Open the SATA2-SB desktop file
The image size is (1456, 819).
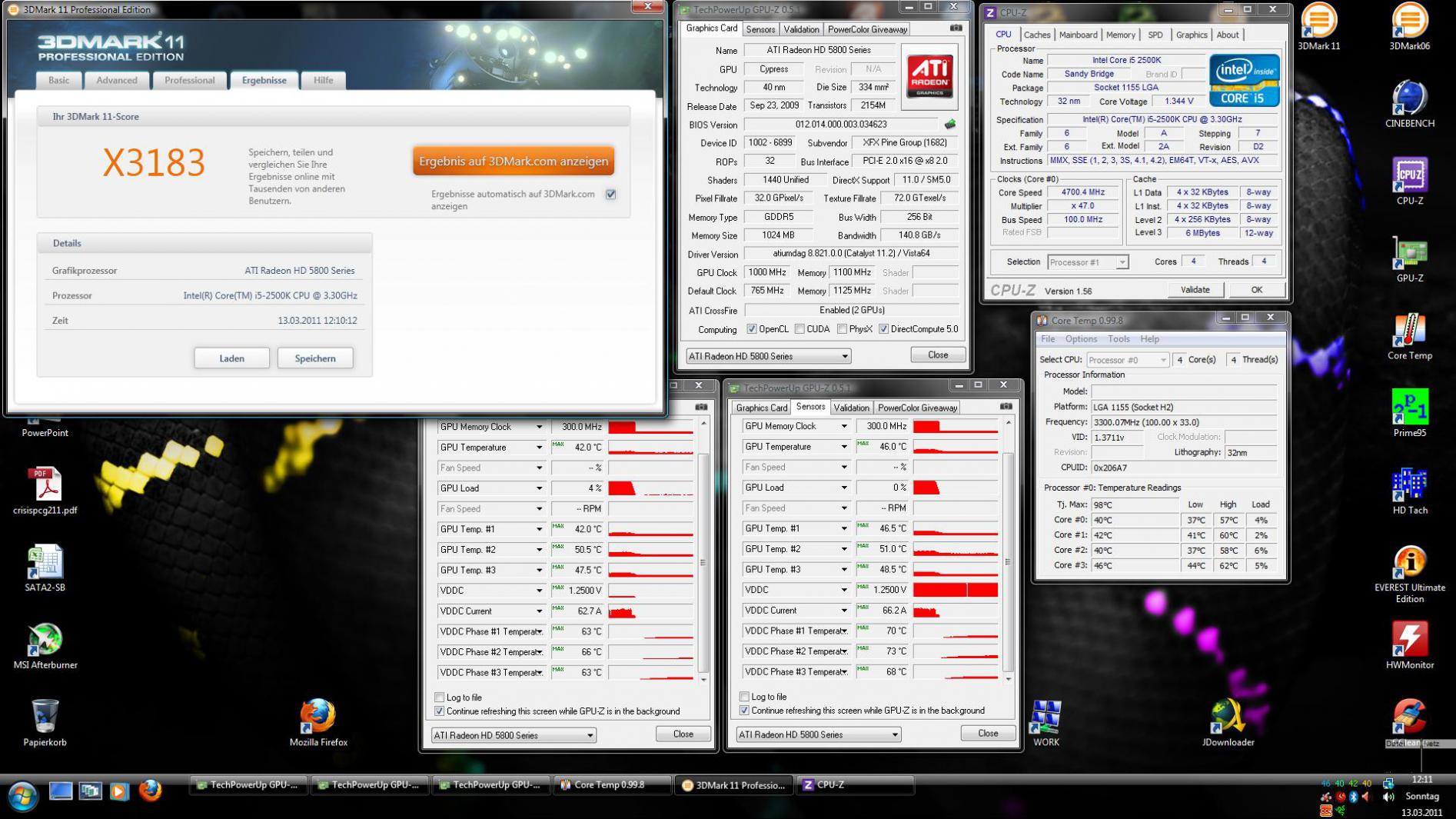(45, 569)
